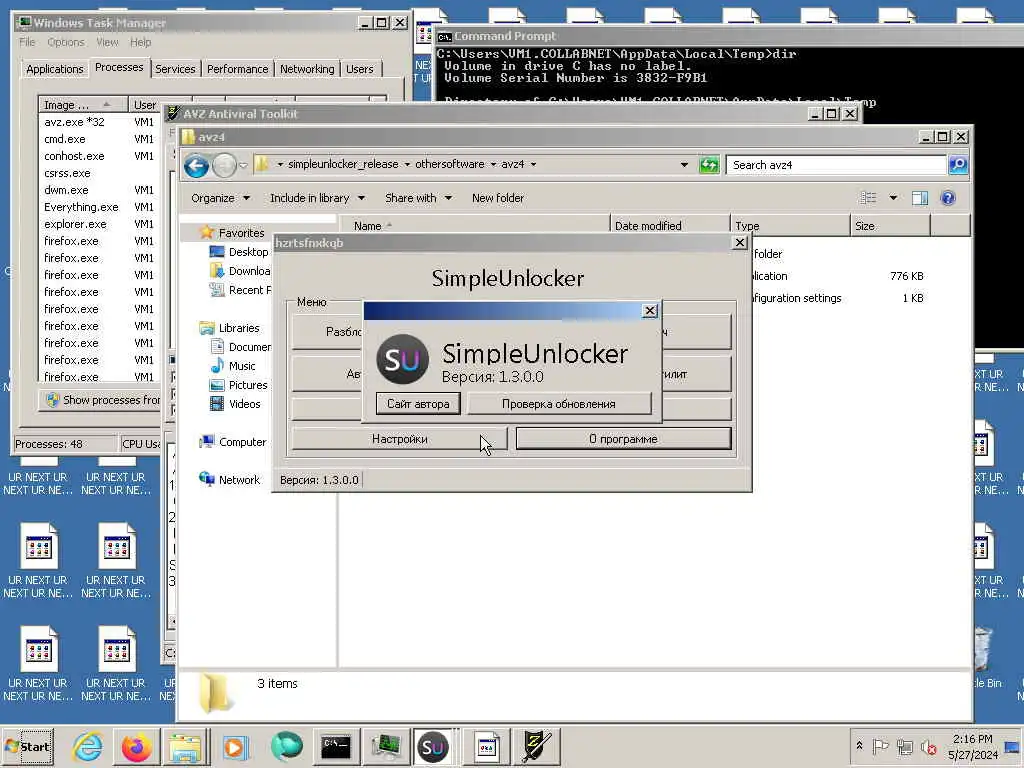Open the Organize dropdown menu
Viewport: 1024px width, 768px height.
coord(220,198)
